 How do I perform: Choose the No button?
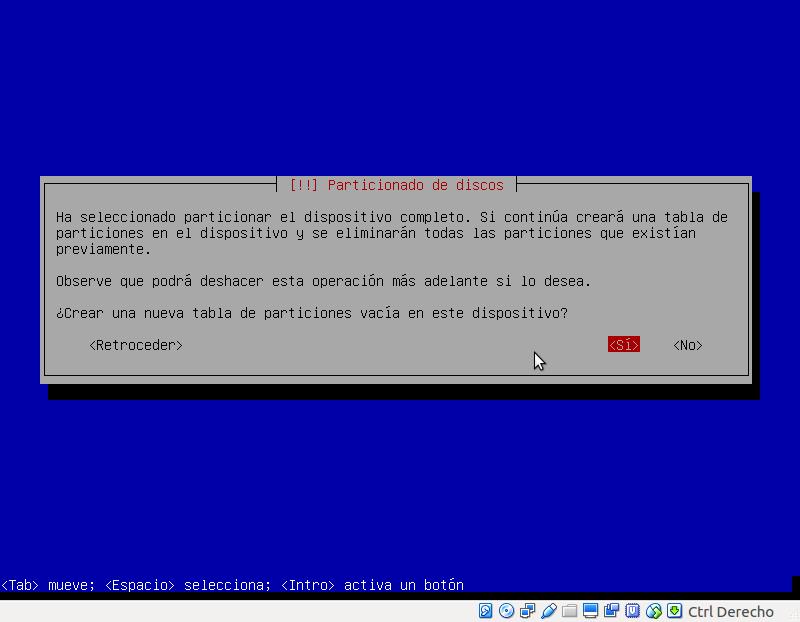688,345
